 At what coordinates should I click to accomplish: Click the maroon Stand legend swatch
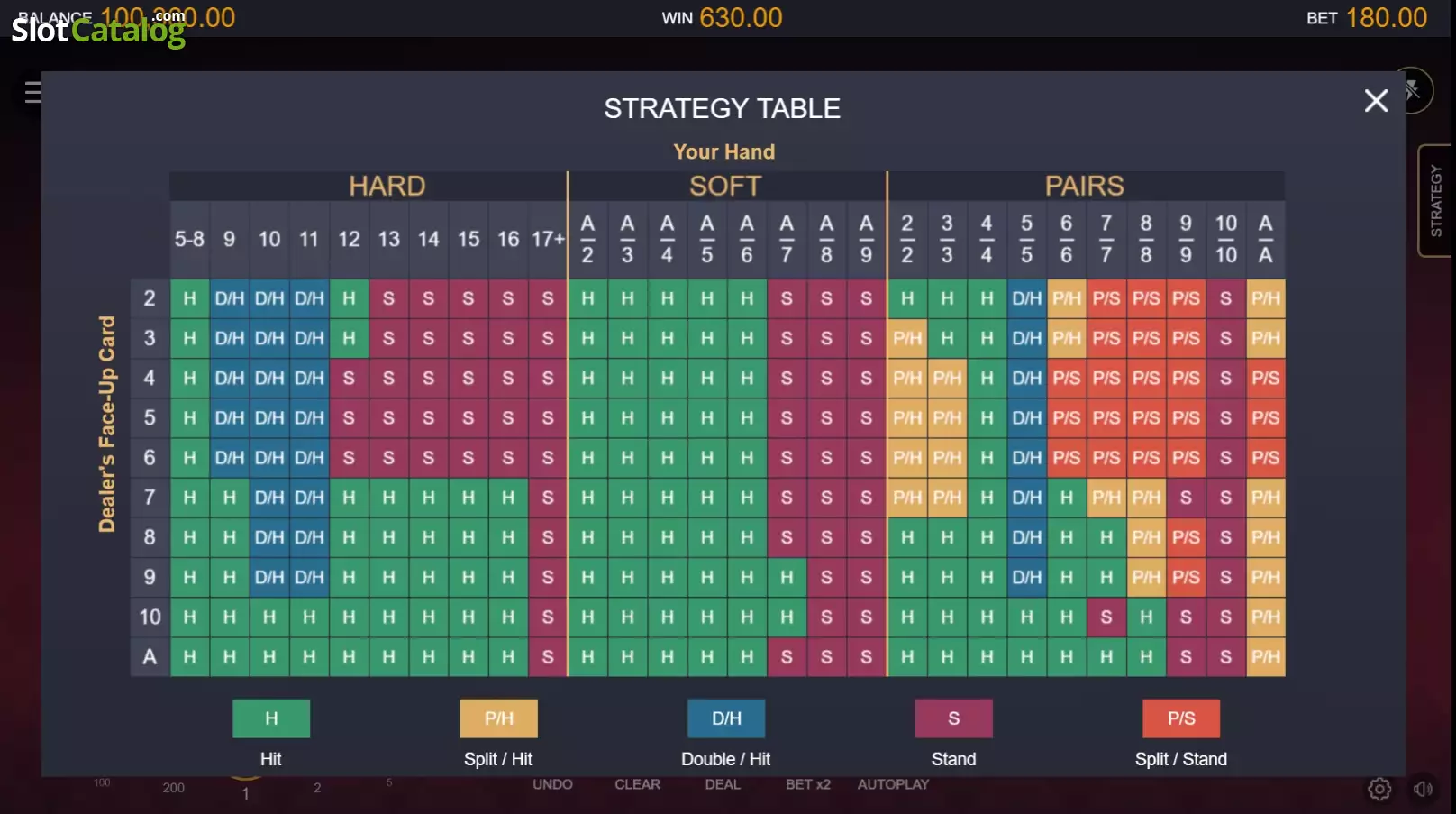tap(953, 718)
